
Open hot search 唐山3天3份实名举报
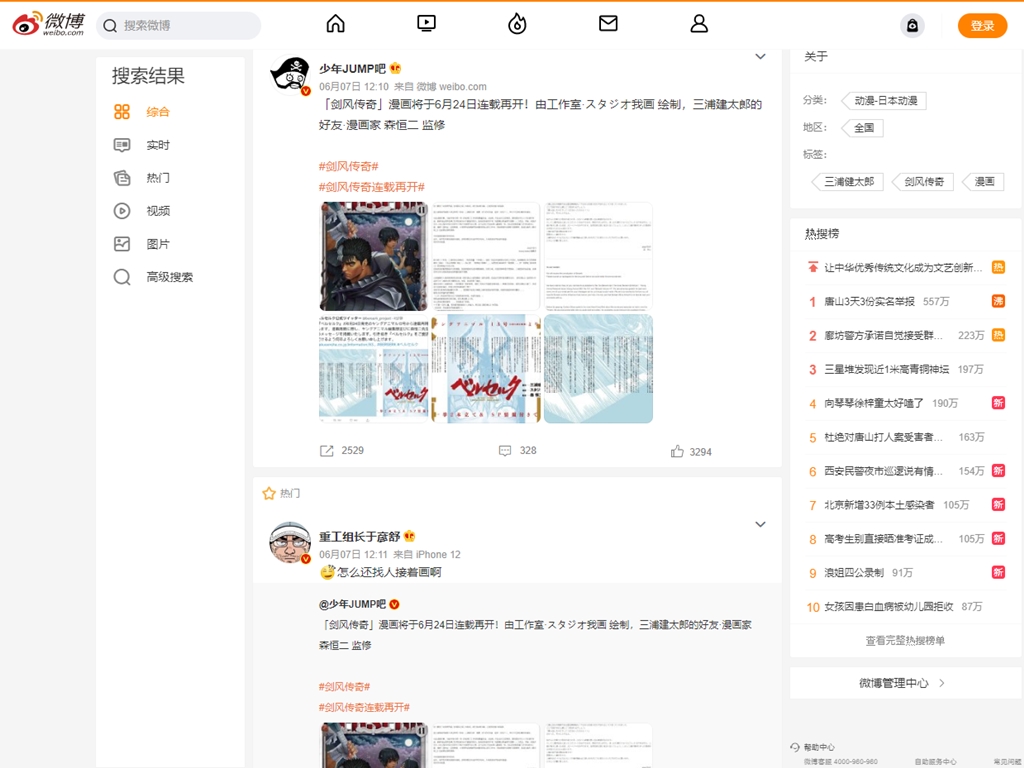coord(869,302)
